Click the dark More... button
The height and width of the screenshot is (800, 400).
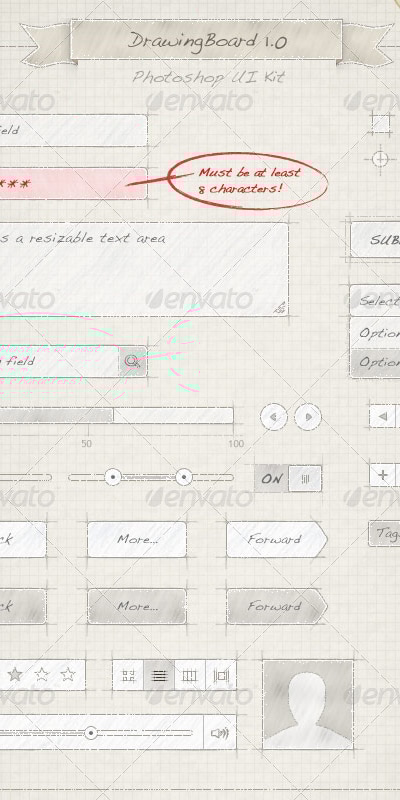click(x=137, y=606)
